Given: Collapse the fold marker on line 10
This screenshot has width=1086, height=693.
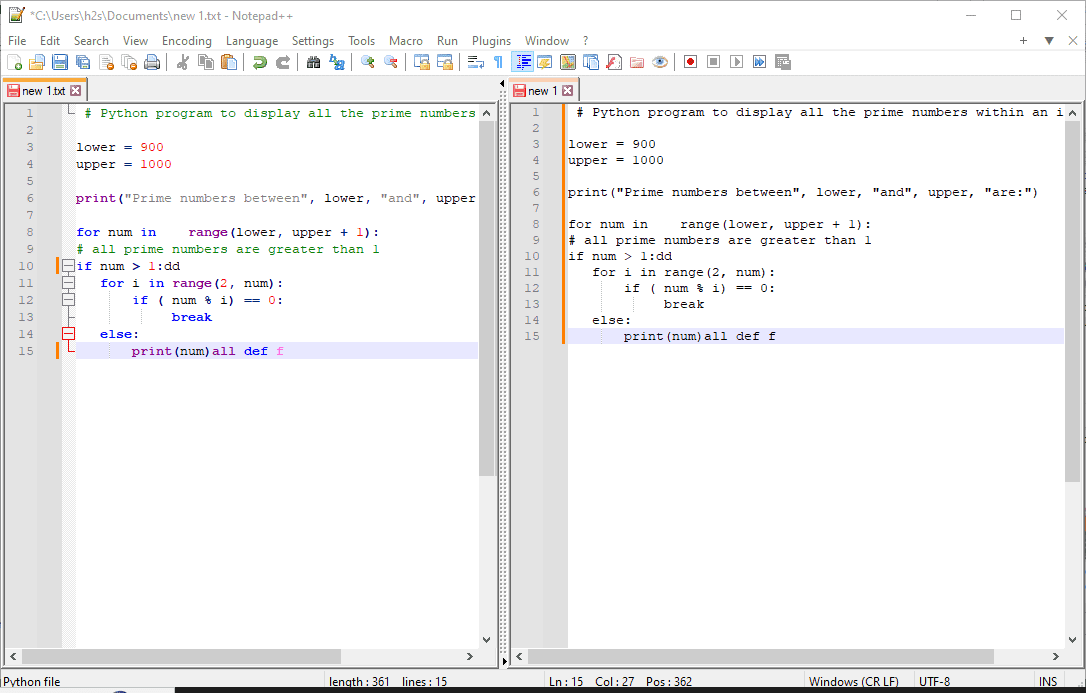Looking at the screenshot, I should point(68,266).
